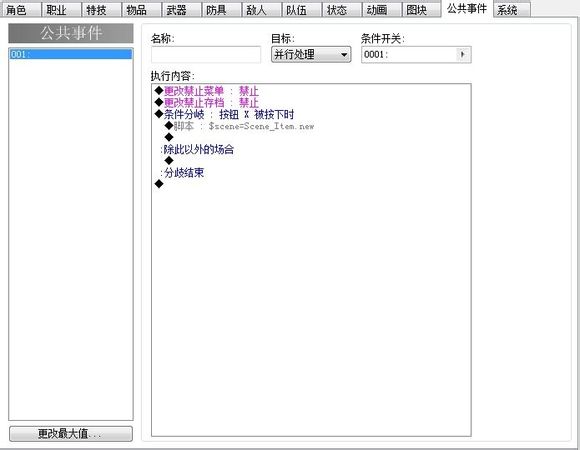Viewport: 580px width, 450px height.
Task: Select the 更改禁止存档 : 禁止 command line
Action: click(311, 102)
